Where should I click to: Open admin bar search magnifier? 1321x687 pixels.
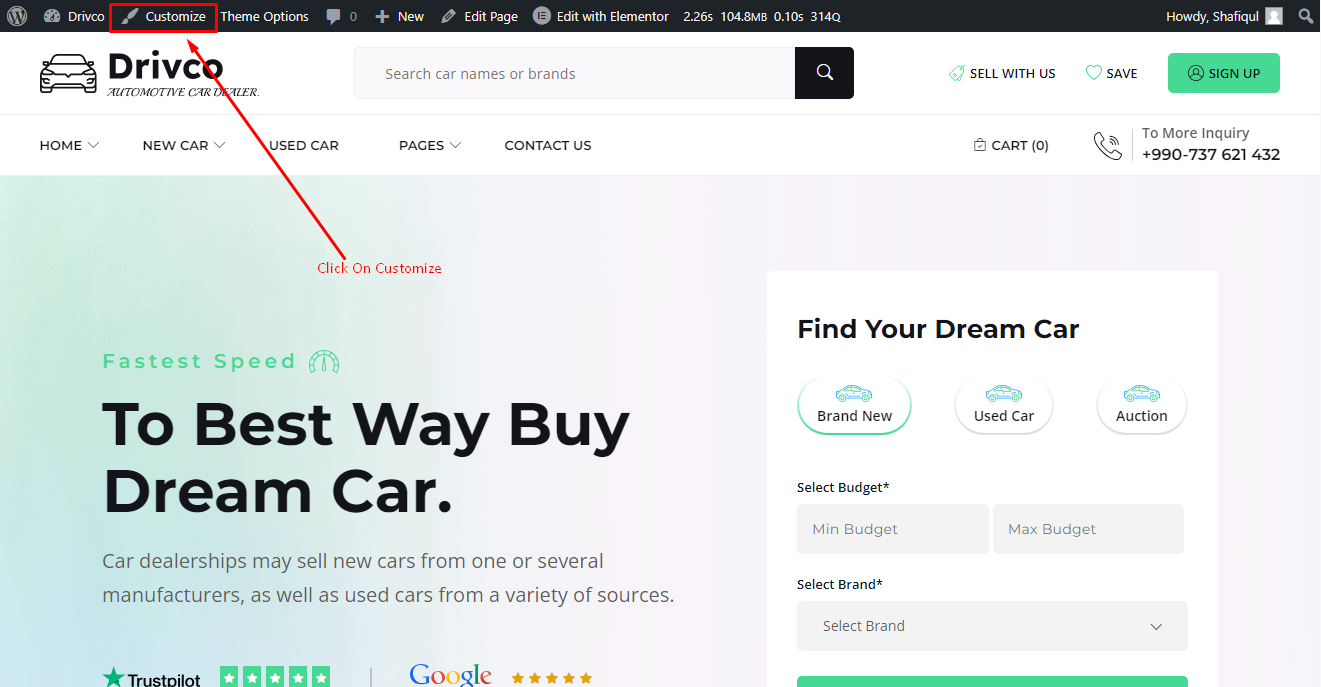1305,16
